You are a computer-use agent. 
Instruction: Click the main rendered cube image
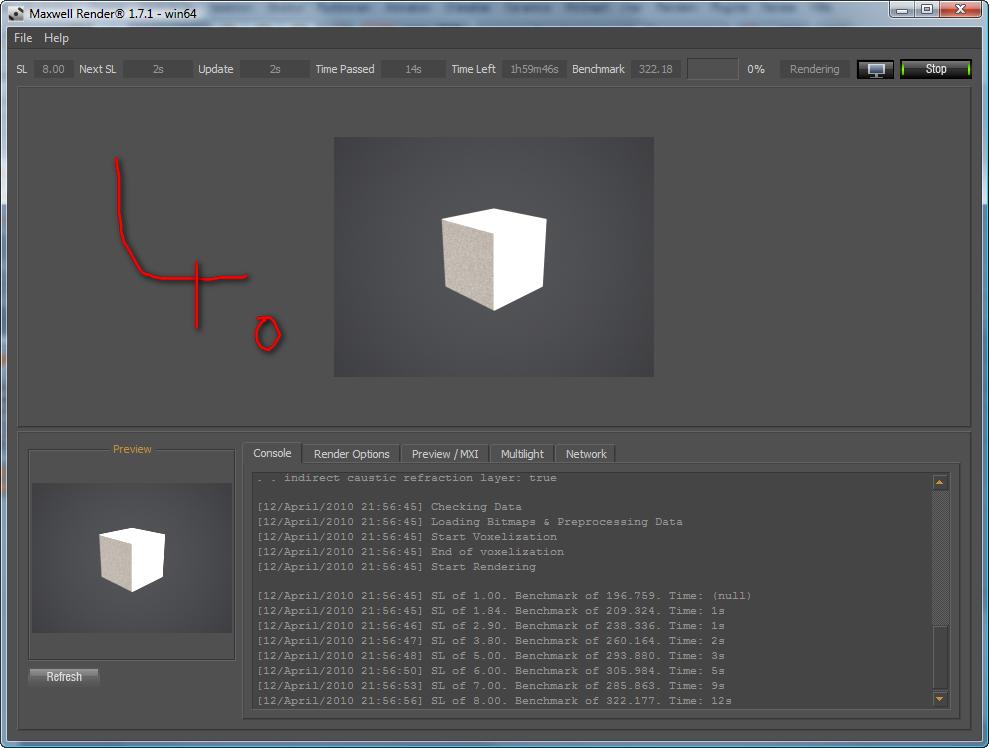coord(494,257)
